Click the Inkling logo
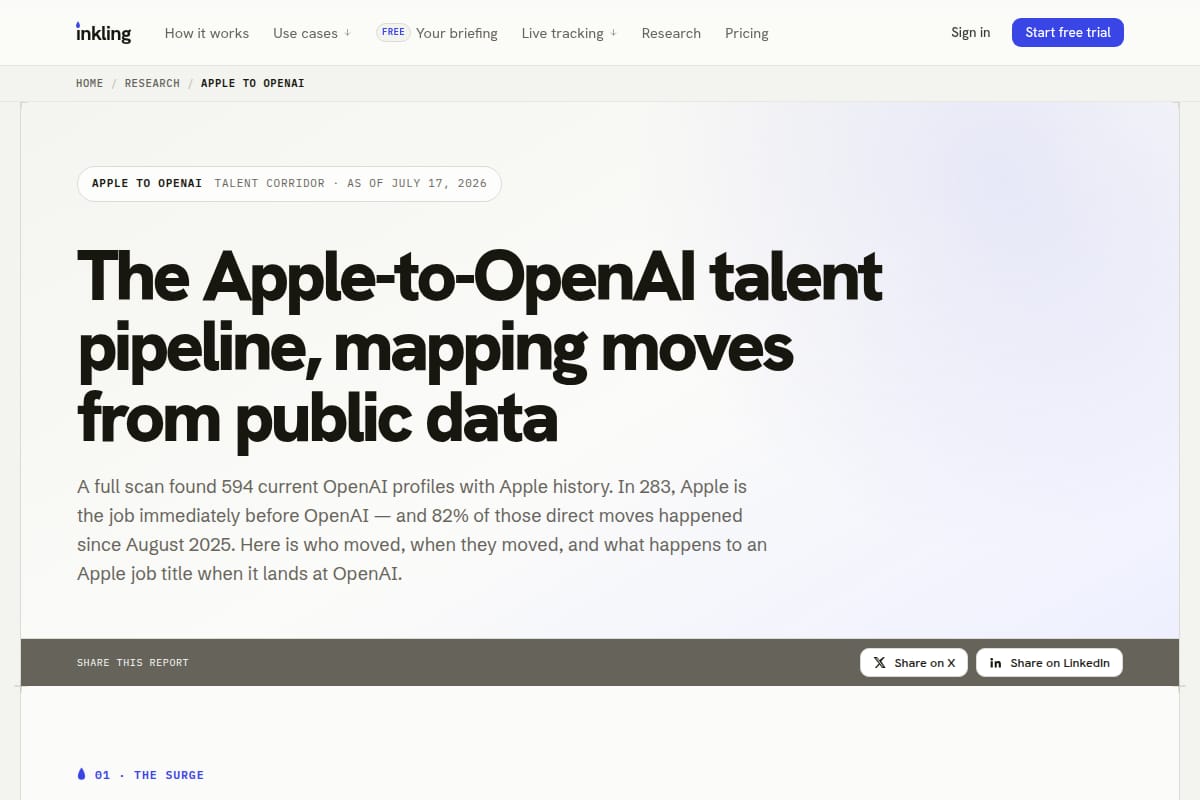Image resolution: width=1200 pixels, height=800 pixels. click(x=103, y=33)
